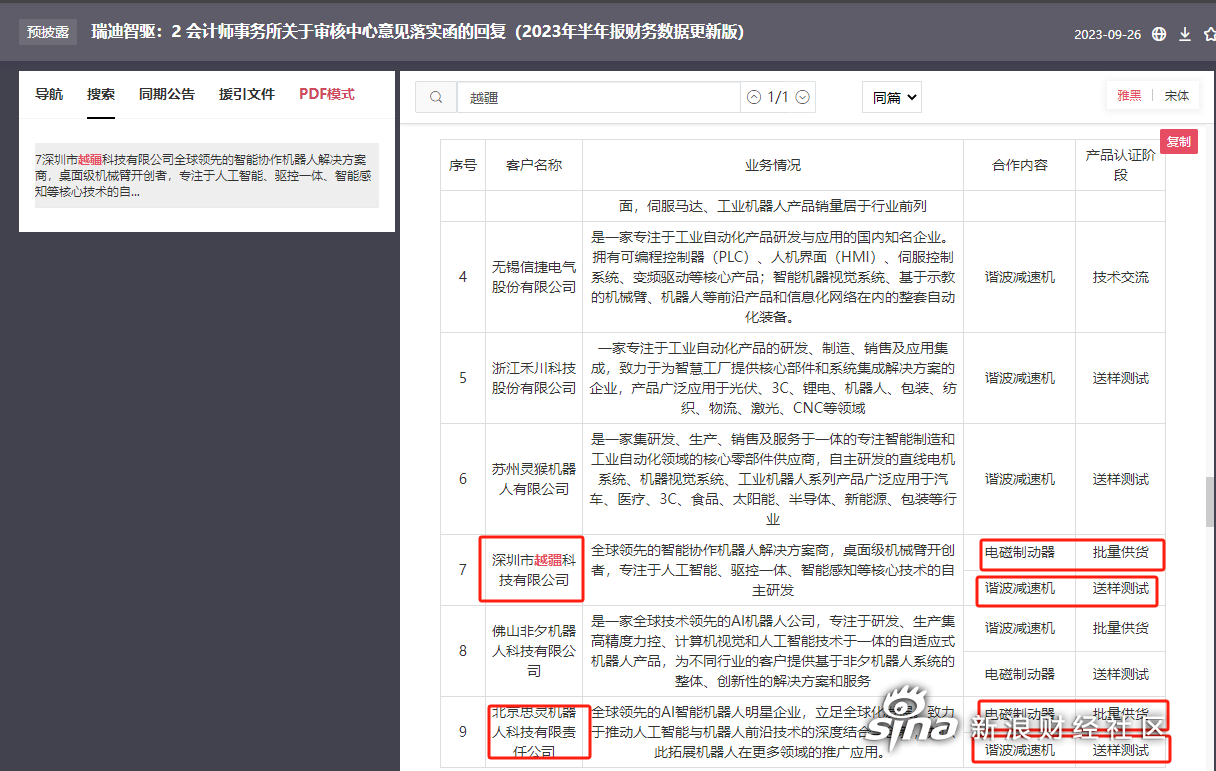Open the 同篇 scope dropdown

coord(891,97)
